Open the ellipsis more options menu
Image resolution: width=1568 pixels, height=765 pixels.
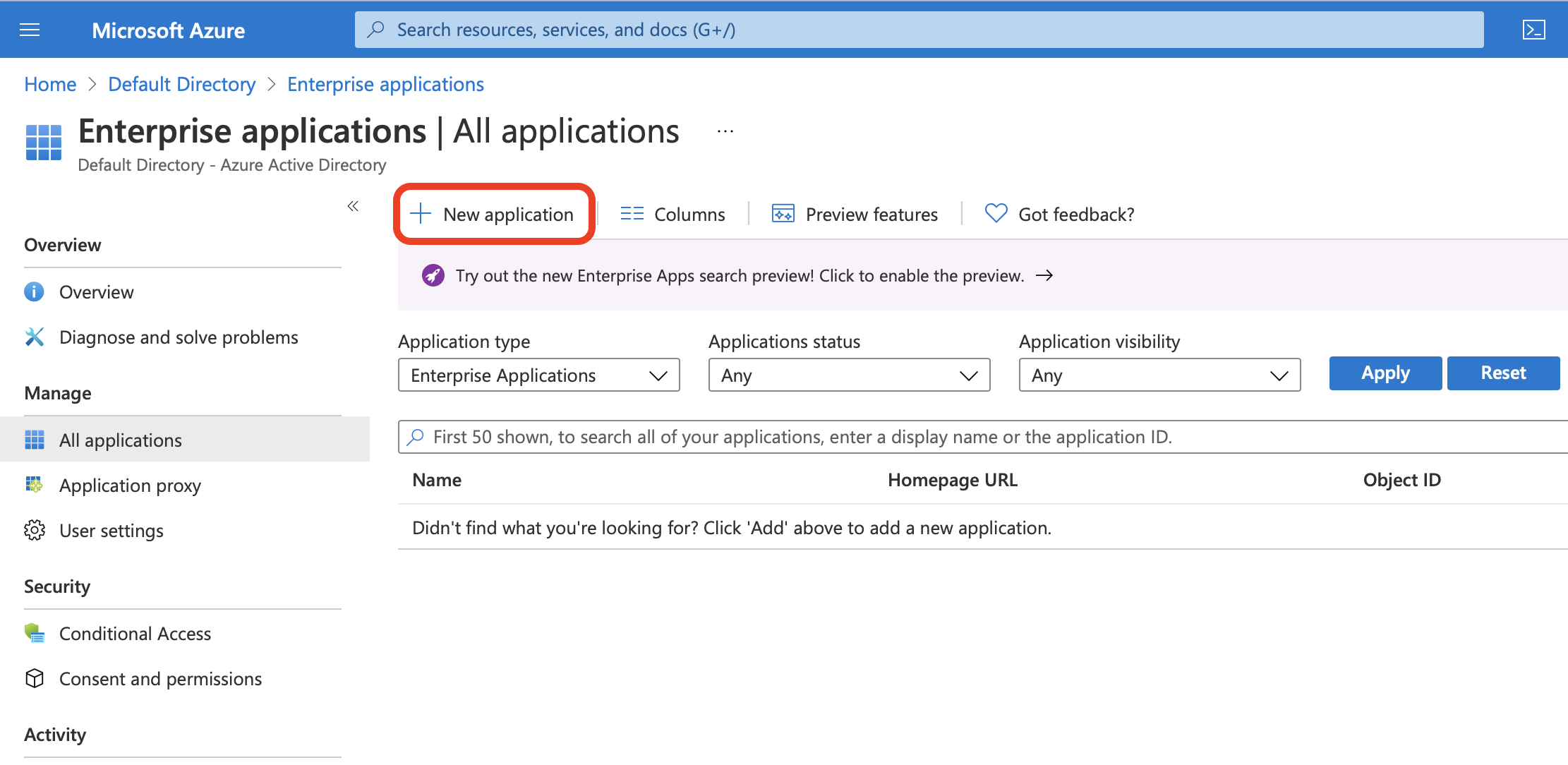coord(725,131)
